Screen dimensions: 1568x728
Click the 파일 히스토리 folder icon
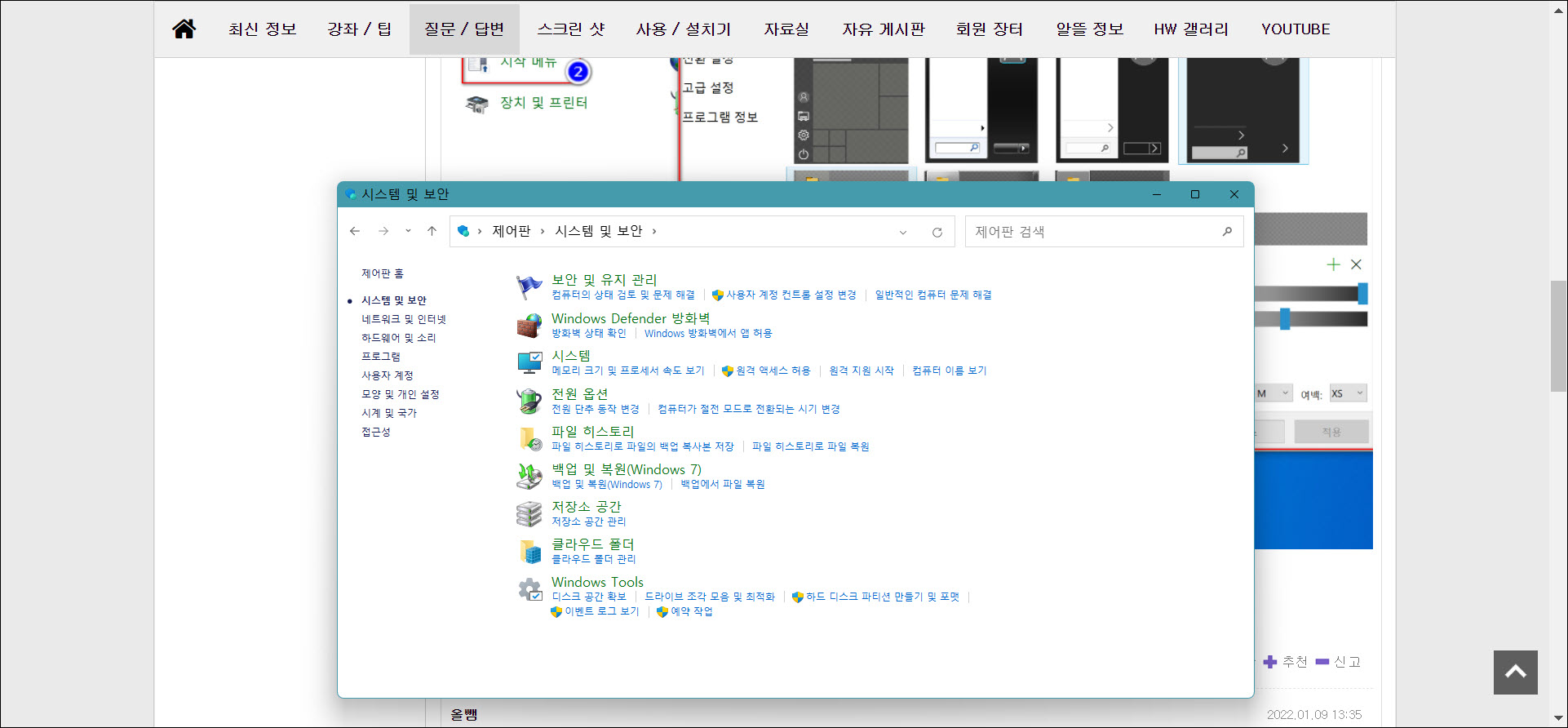click(x=529, y=438)
